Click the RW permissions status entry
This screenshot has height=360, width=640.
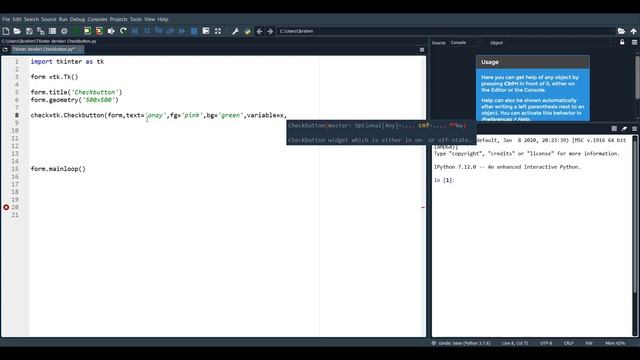coord(589,343)
